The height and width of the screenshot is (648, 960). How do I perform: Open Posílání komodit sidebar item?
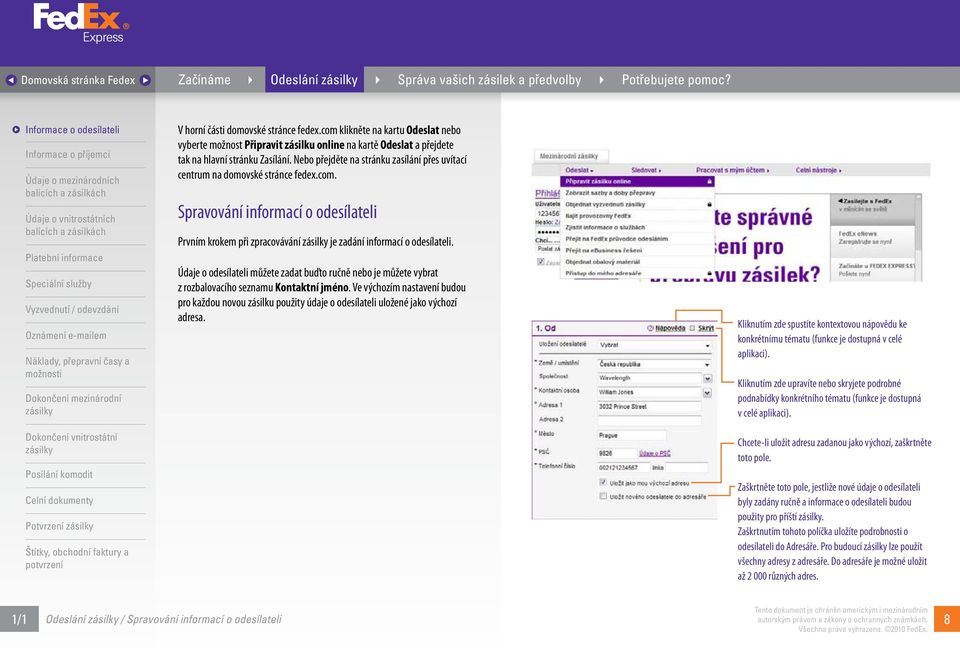point(59,475)
